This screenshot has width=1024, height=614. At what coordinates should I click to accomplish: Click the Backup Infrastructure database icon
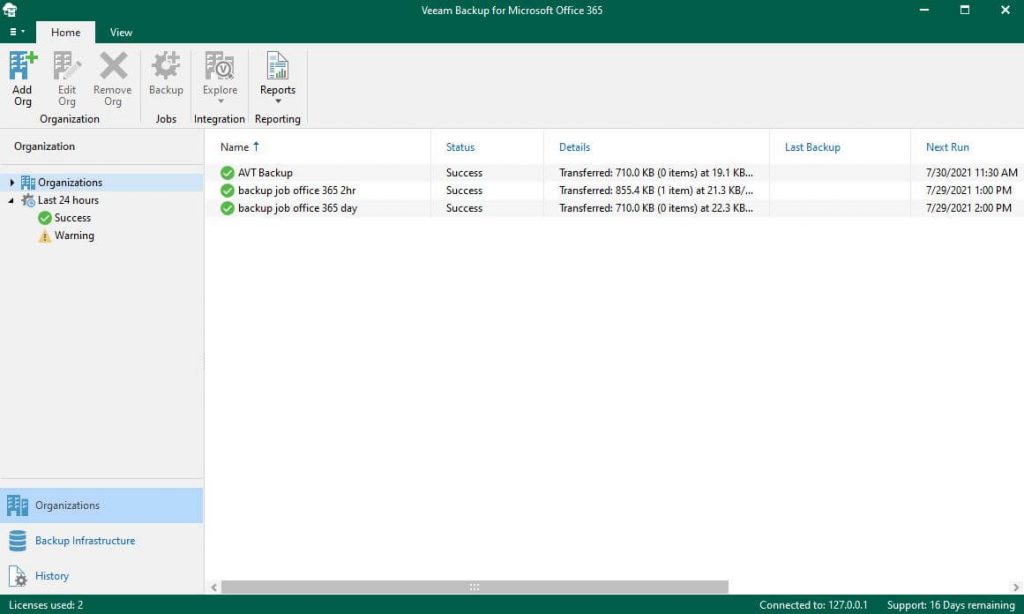click(18, 541)
